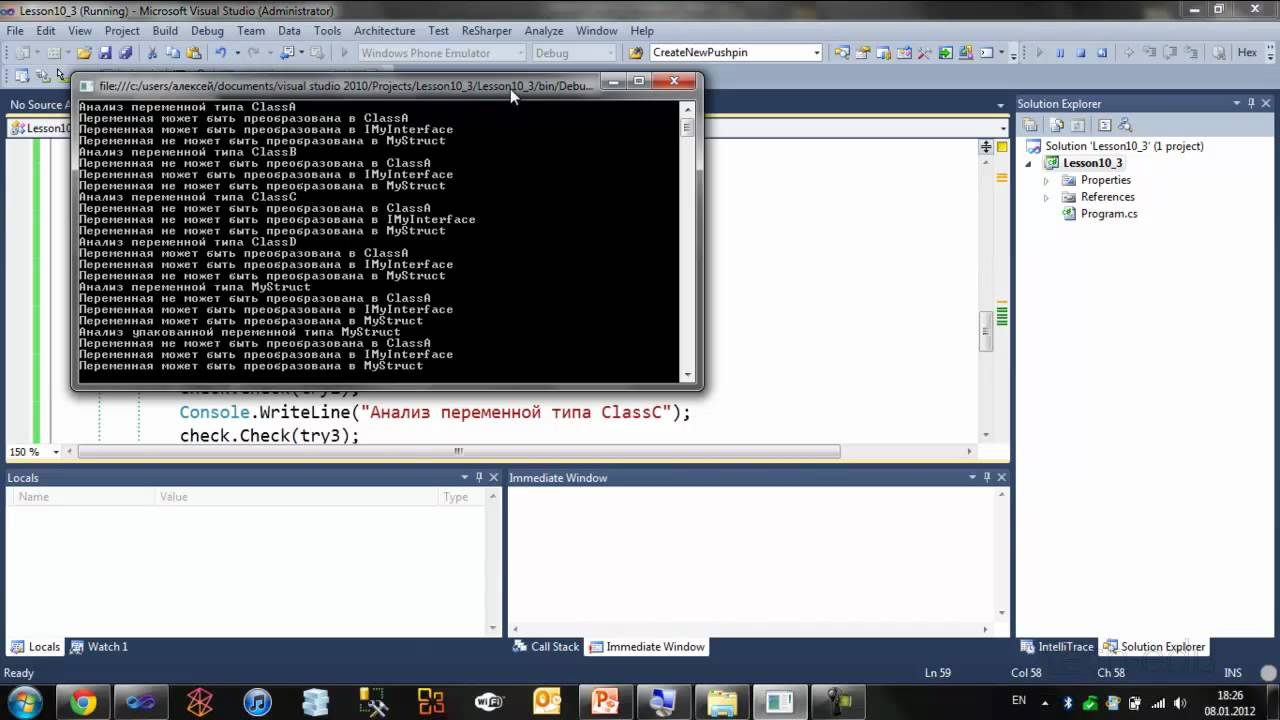Click the EN language indicator
This screenshot has width=1280, height=720.
[x=1019, y=700]
